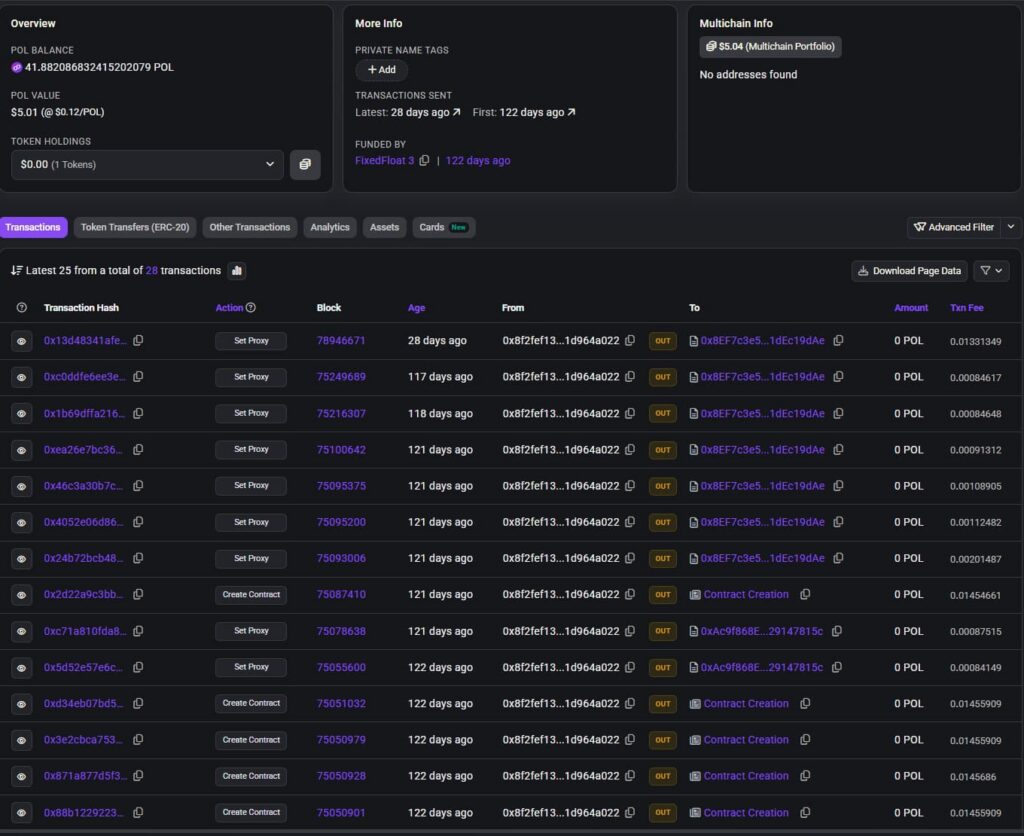The image size is (1024, 836).
Task: Copy transaction hash 0x1b69dffa216
Action: 138,413
